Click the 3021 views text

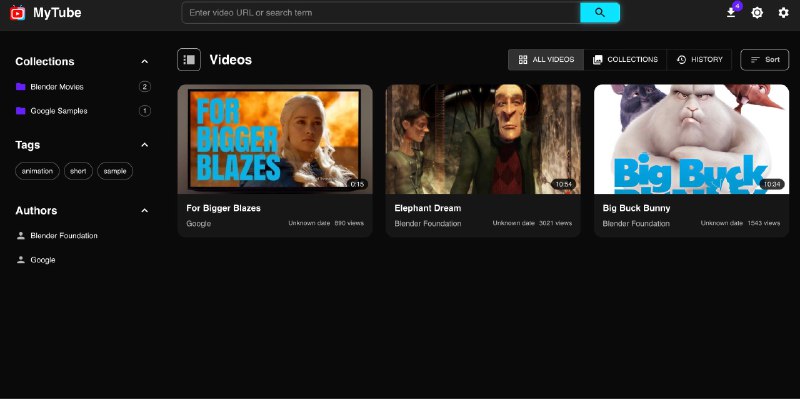(x=556, y=223)
